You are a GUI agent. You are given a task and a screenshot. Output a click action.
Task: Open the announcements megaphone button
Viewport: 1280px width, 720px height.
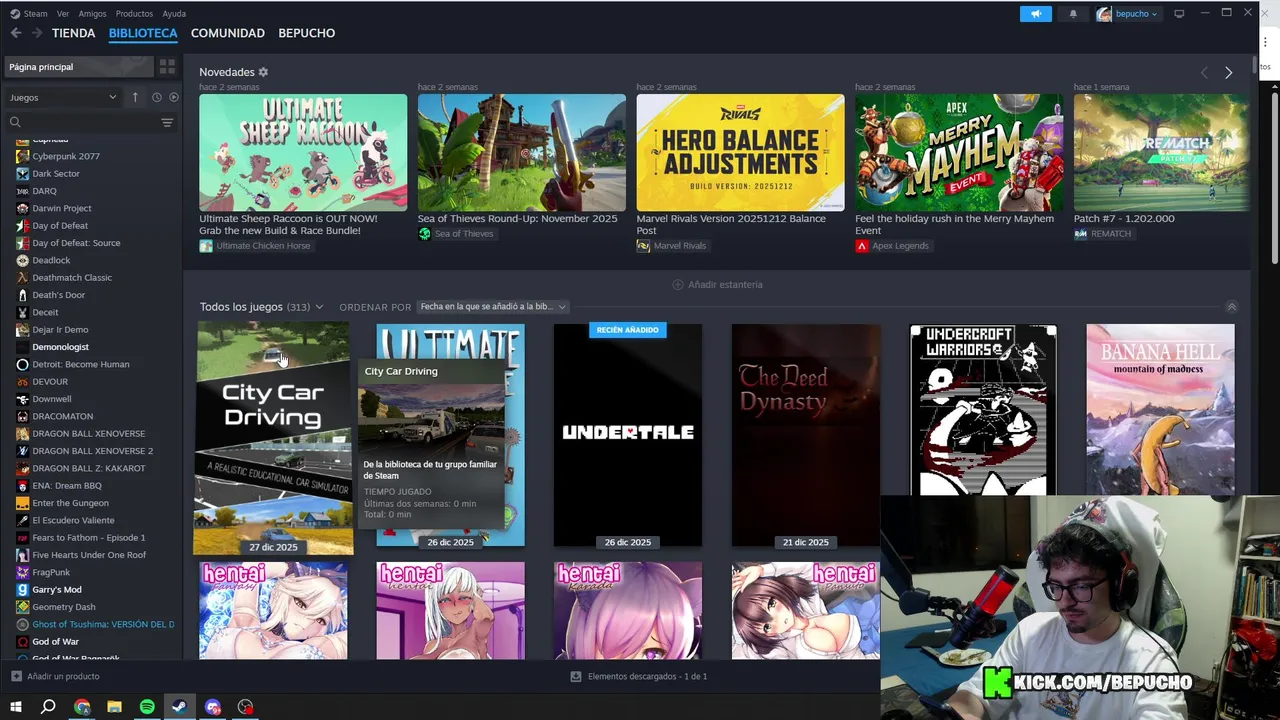1036,14
